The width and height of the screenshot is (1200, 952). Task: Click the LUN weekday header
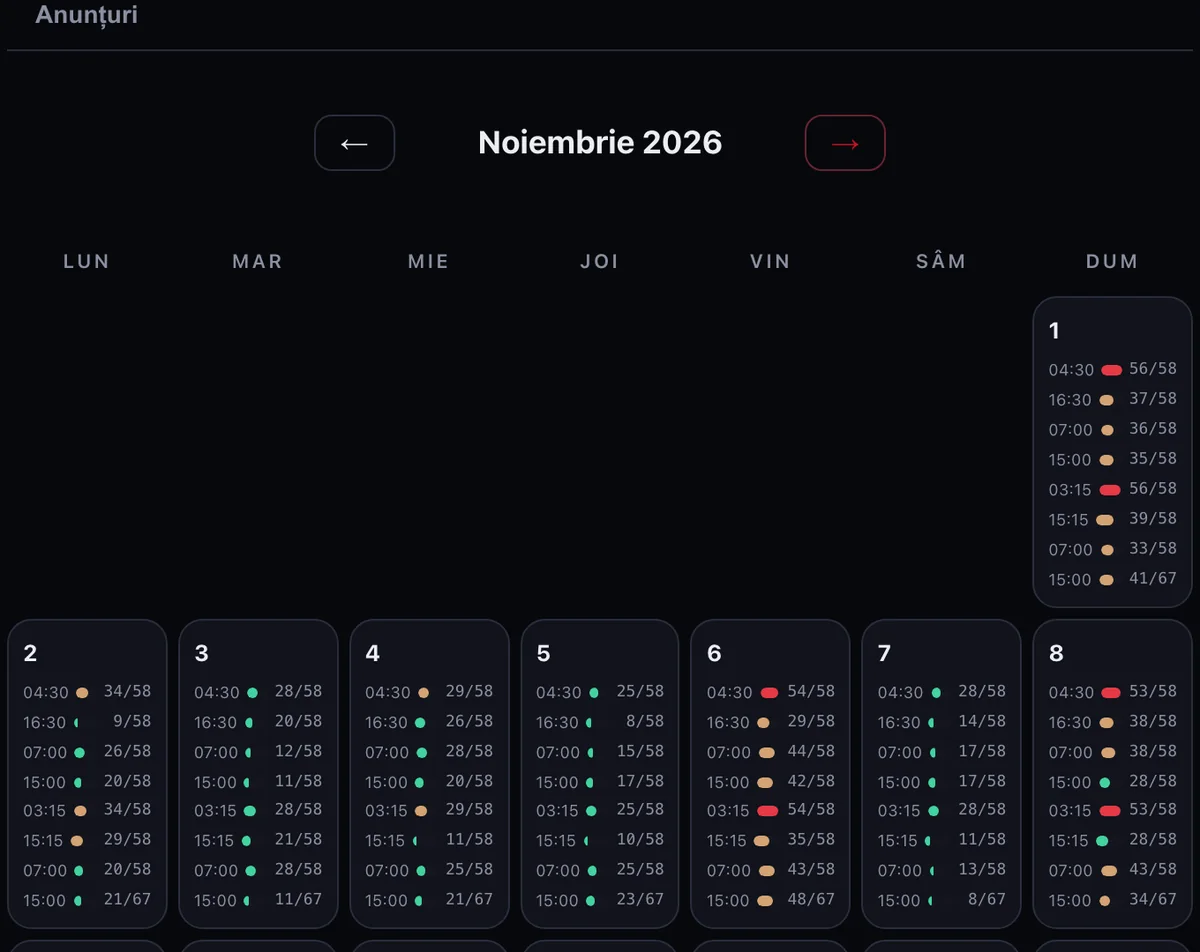tap(87, 261)
